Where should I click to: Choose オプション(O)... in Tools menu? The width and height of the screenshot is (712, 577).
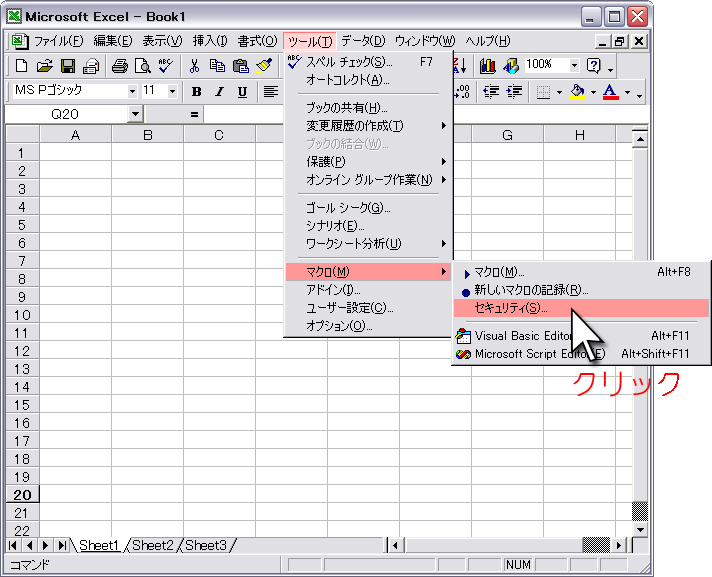click(368, 326)
